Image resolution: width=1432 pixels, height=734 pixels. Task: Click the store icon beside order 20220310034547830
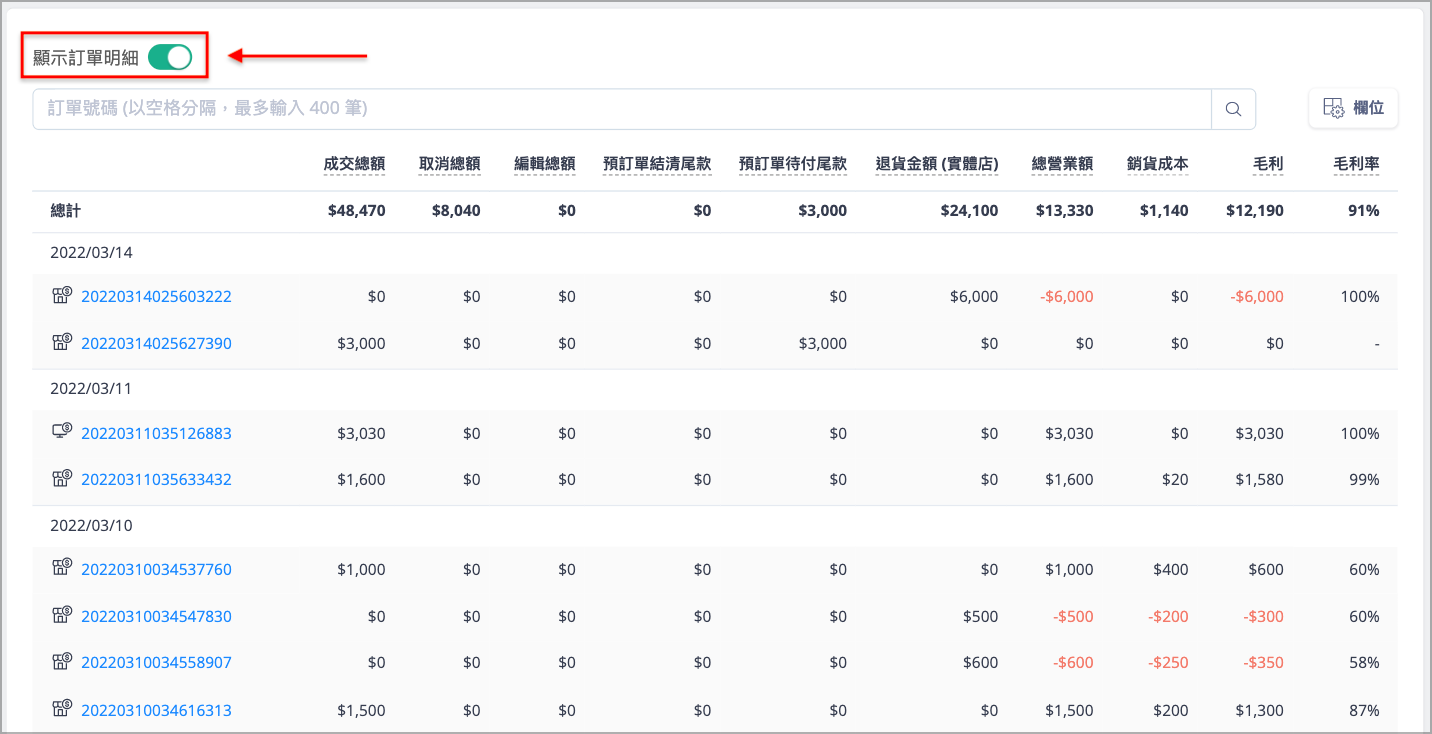click(62, 616)
